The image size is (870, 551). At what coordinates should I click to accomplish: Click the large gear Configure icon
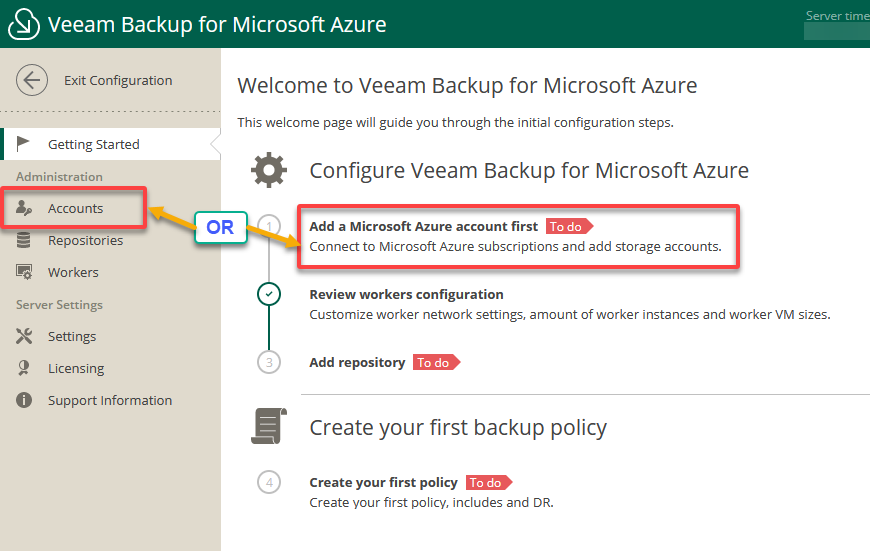tap(269, 170)
